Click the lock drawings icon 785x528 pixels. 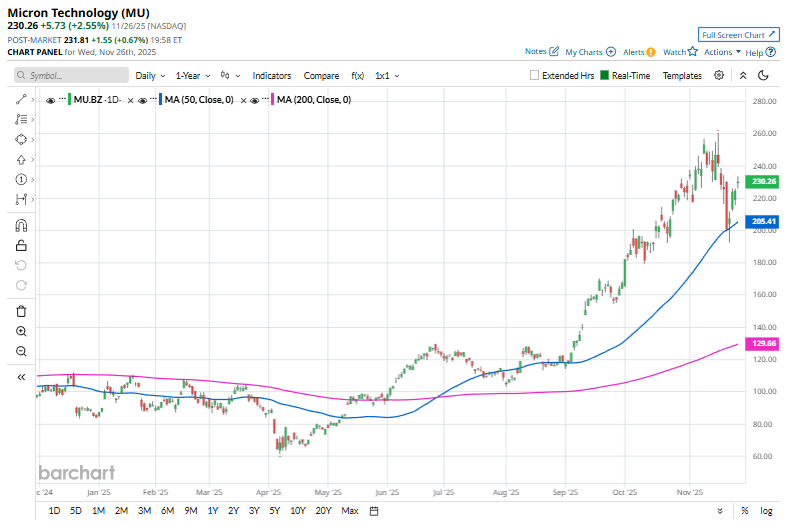(x=21, y=245)
